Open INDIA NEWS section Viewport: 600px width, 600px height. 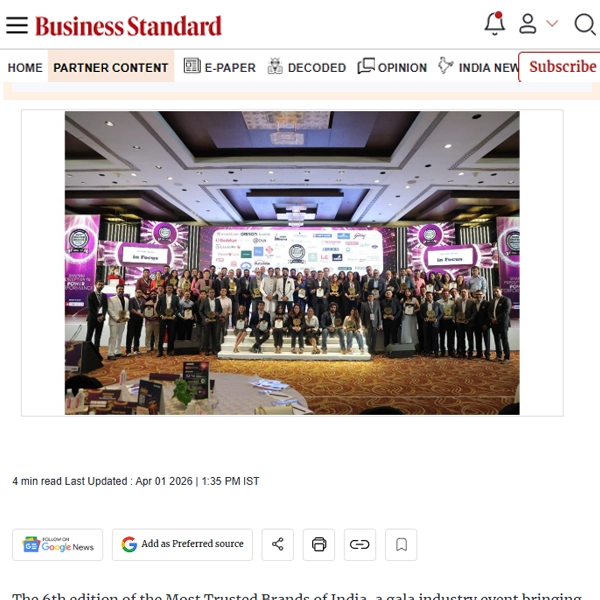(x=478, y=67)
